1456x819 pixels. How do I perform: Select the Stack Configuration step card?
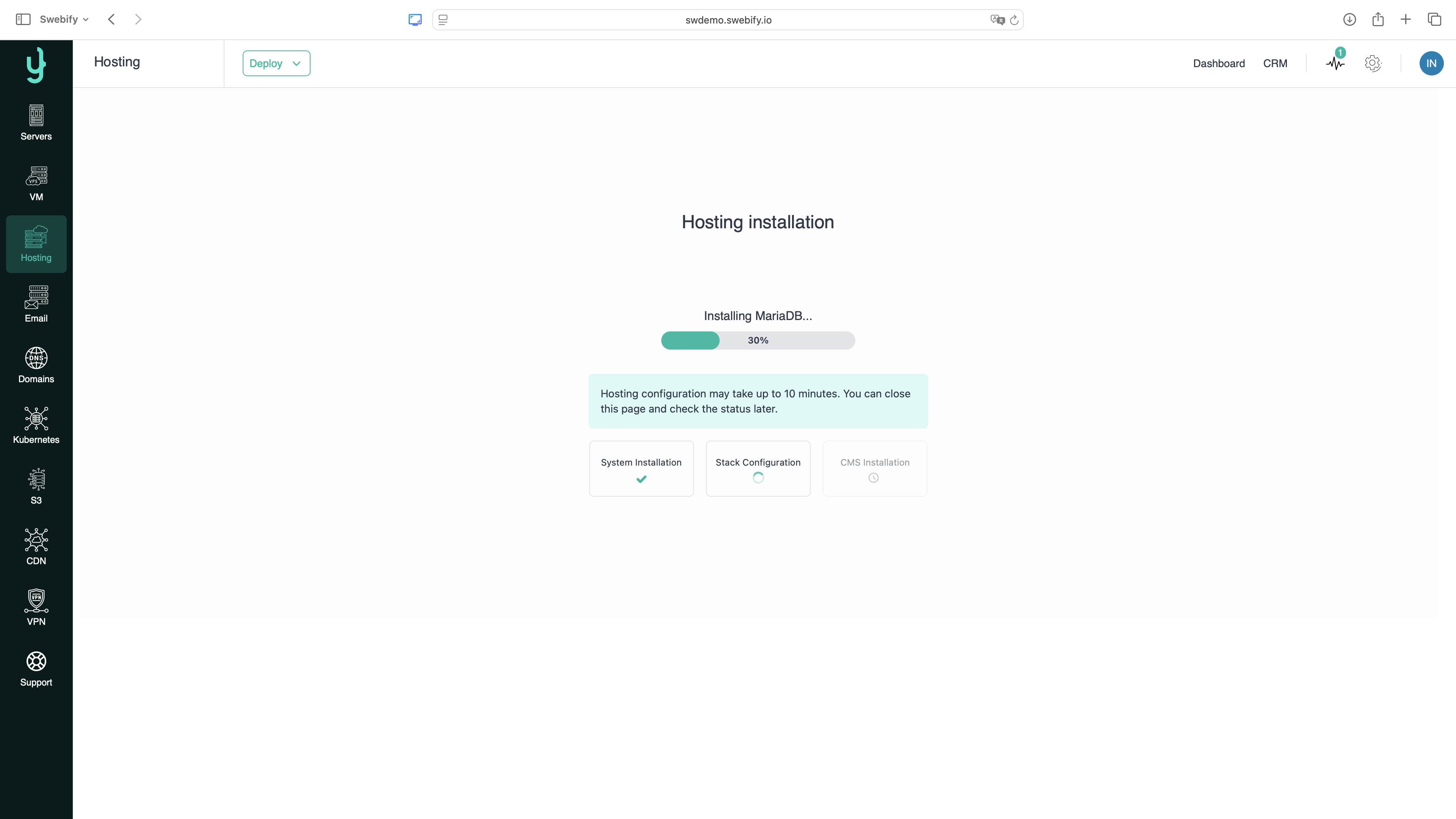click(x=758, y=469)
